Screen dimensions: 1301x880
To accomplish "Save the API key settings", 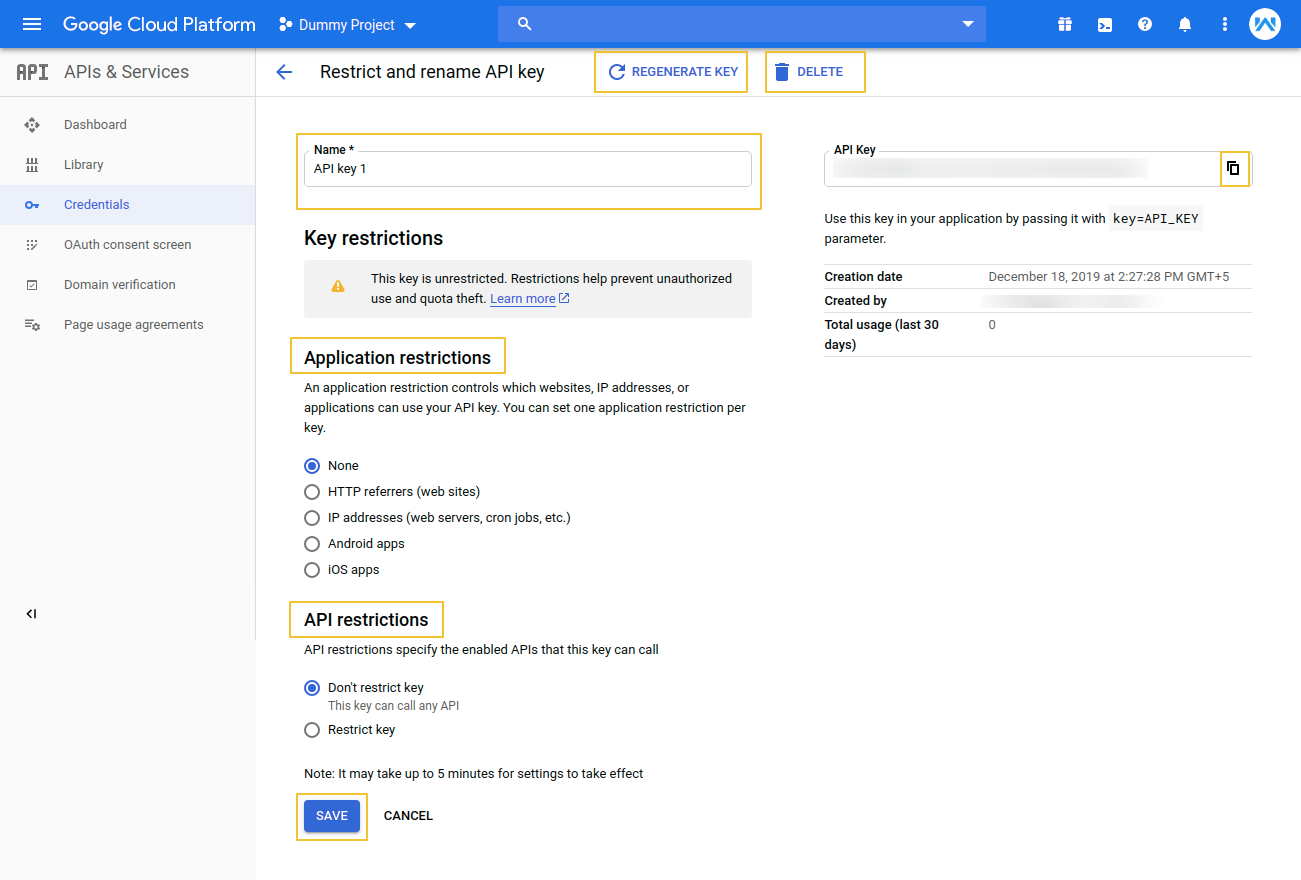I will 332,816.
